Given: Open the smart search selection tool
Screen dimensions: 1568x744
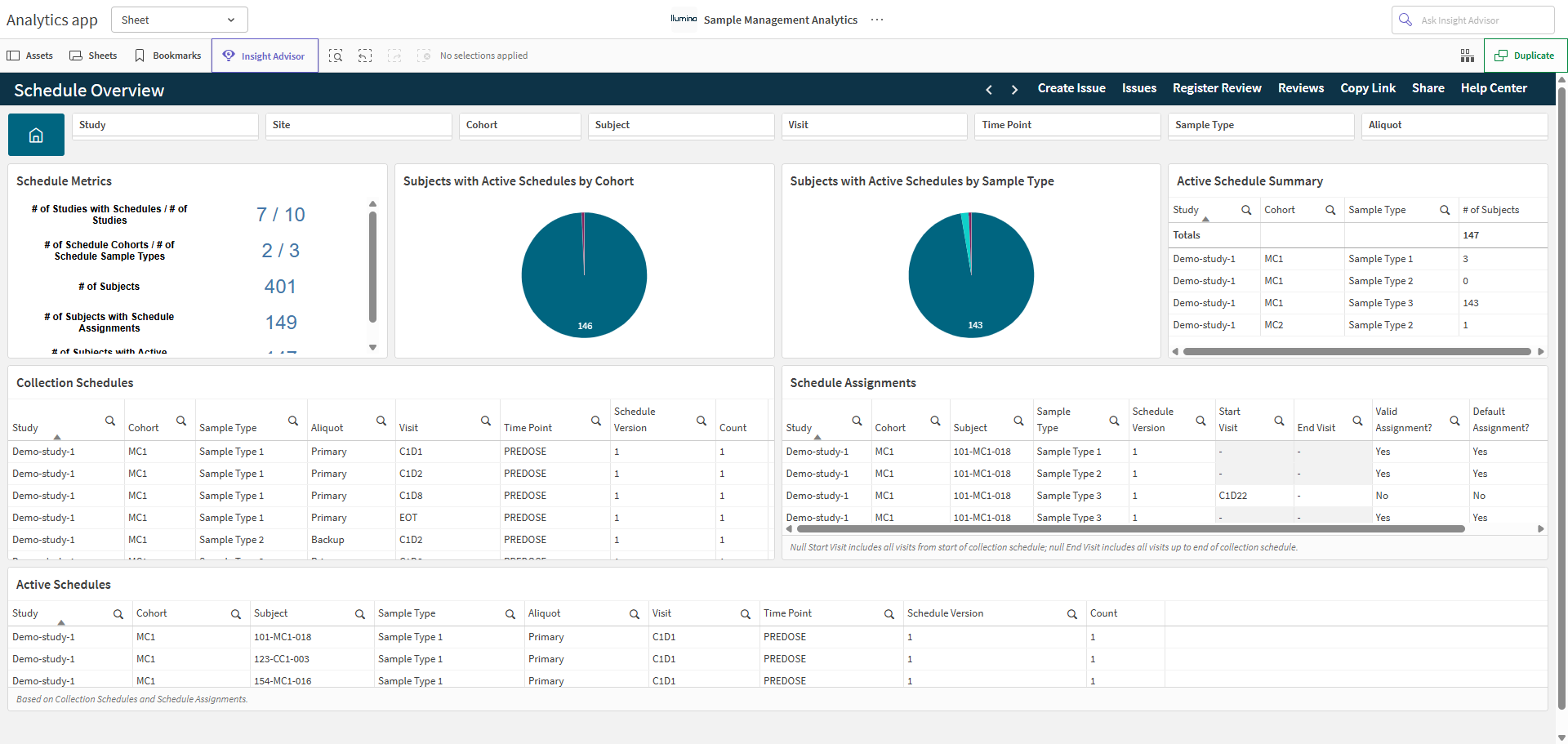Looking at the screenshot, I should click(336, 56).
